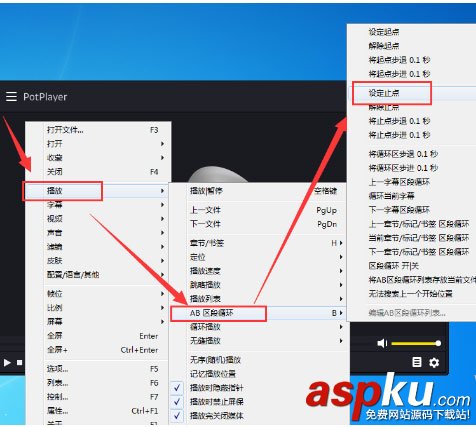Expand the 无缝播放 submenu
The image size is (476, 427).
tap(258, 341)
